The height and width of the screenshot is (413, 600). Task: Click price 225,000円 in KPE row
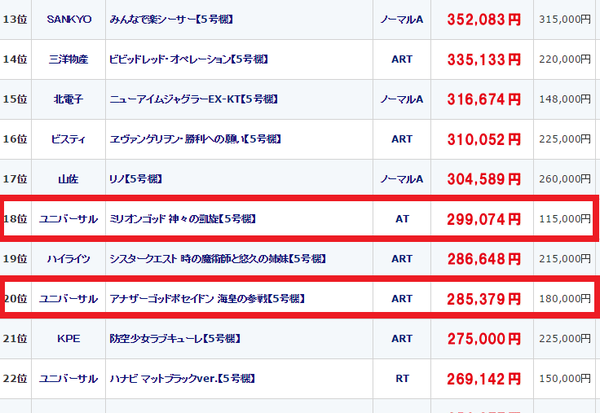pos(565,338)
